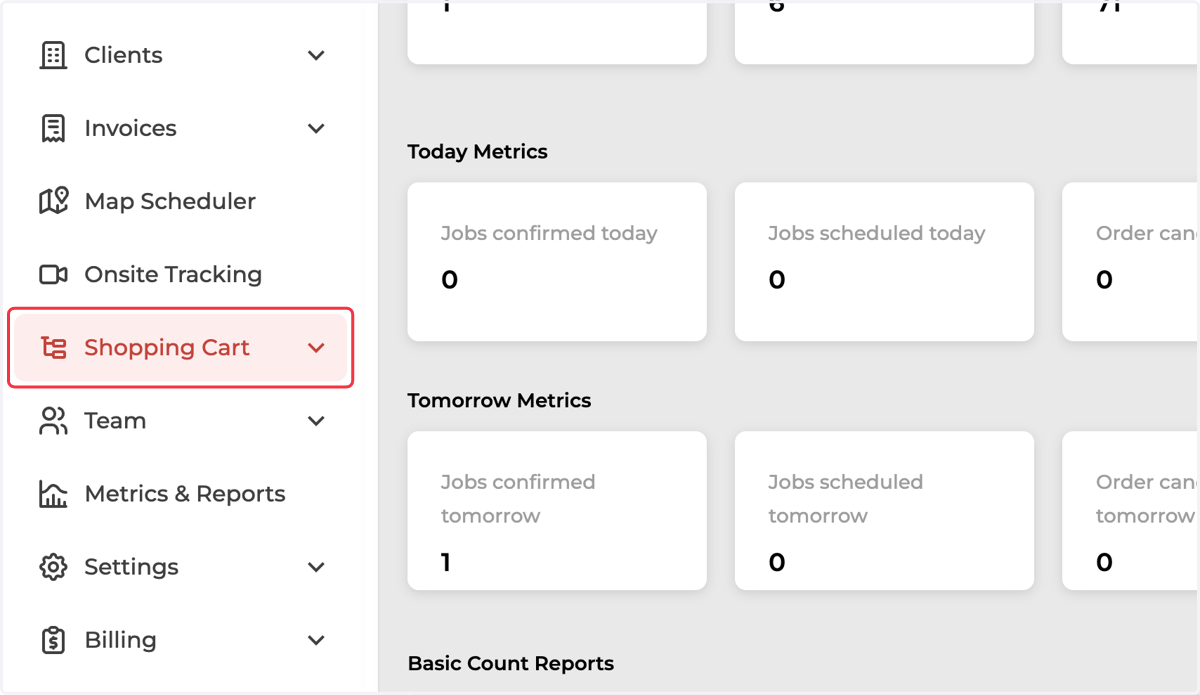The image size is (1200, 695).
Task: Open the Billing menu label
Action: 120,640
